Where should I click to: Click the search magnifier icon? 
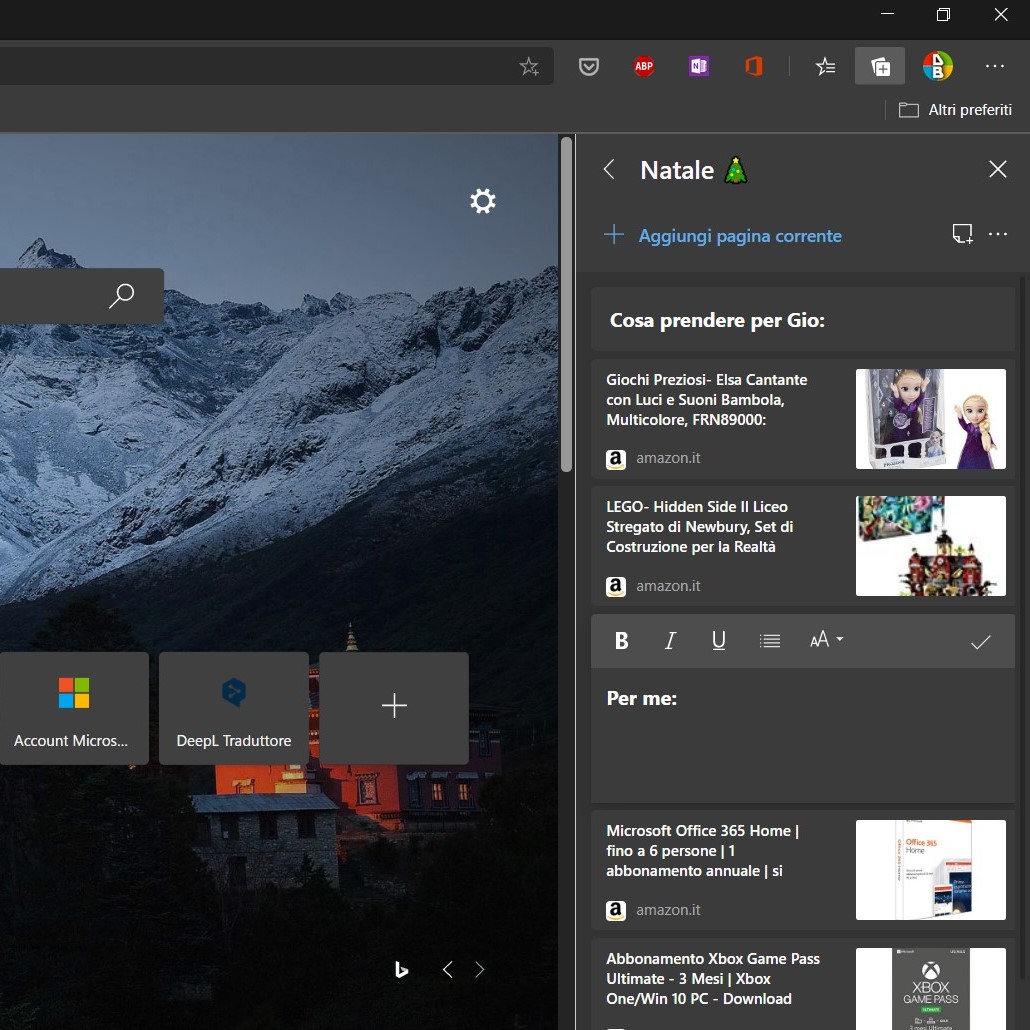[x=122, y=296]
